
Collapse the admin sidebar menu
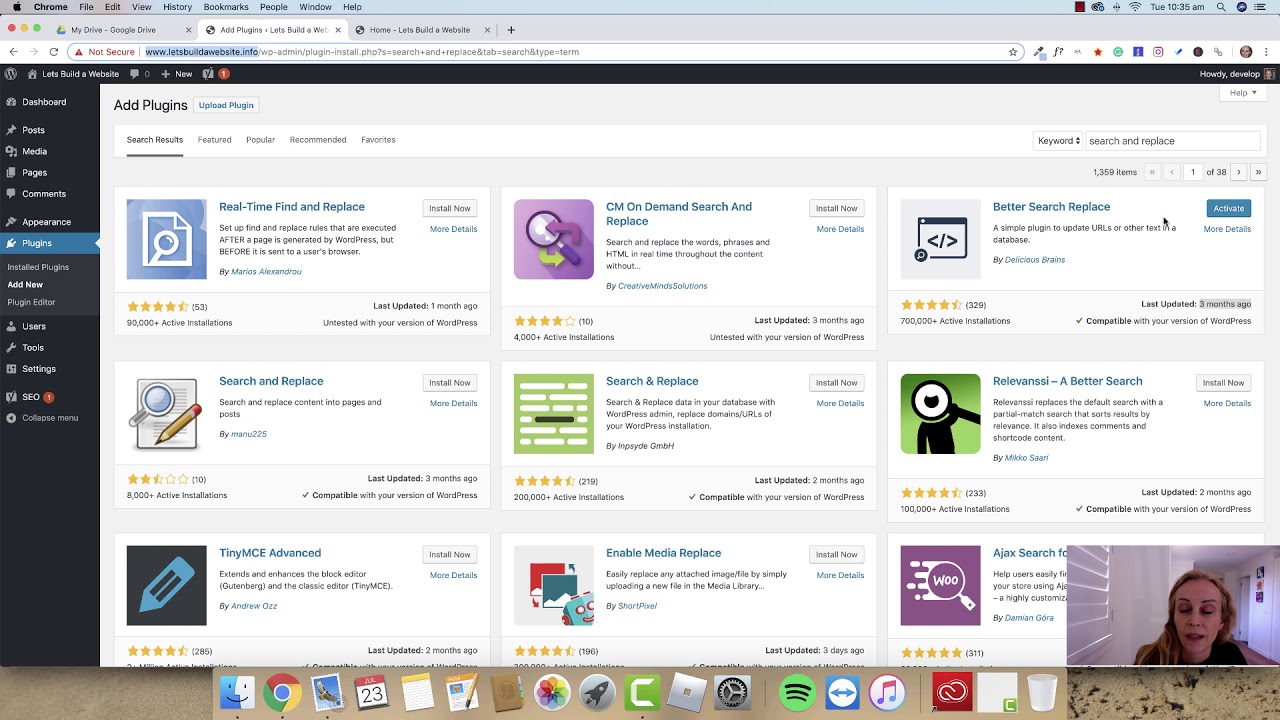click(41, 418)
